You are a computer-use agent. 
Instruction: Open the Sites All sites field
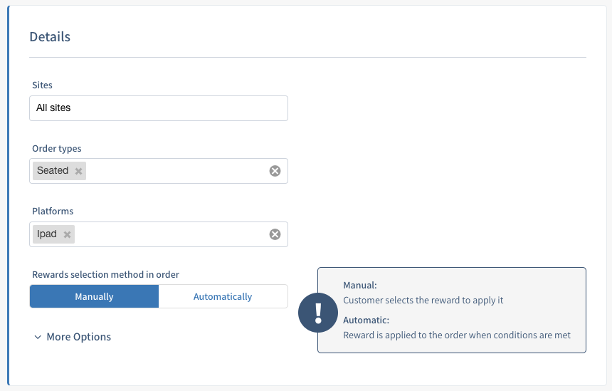click(158, 108)
